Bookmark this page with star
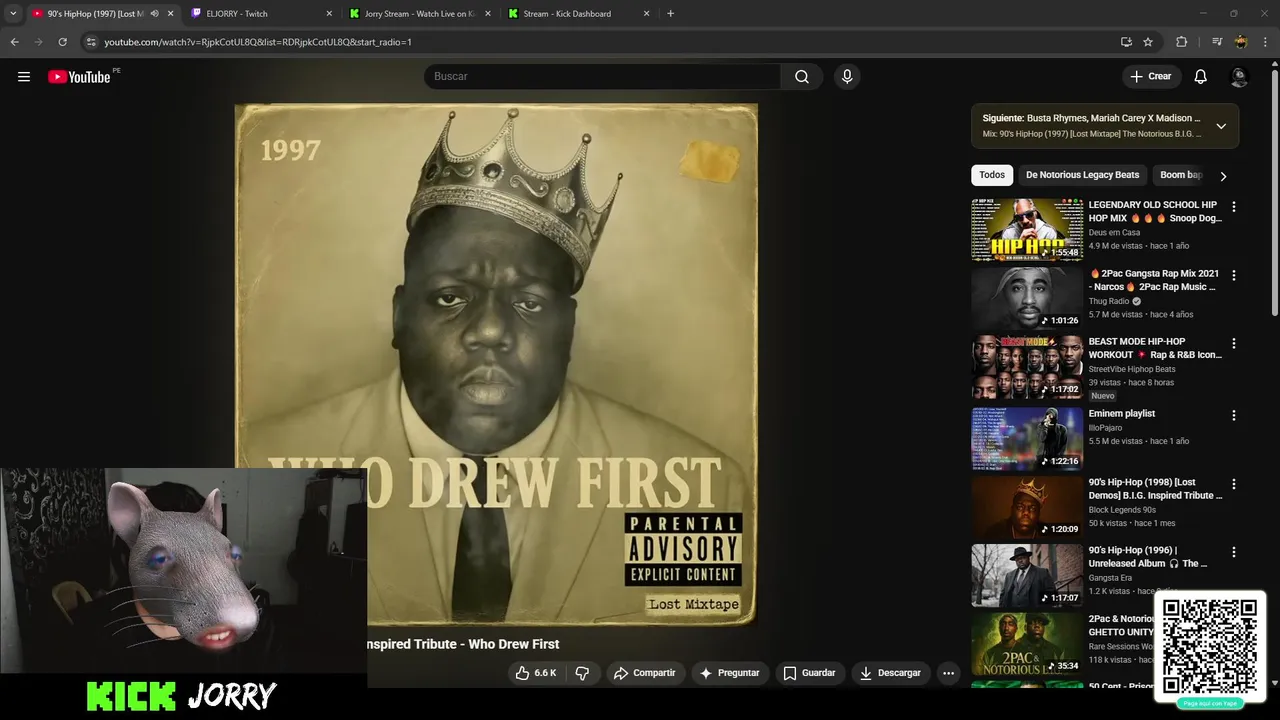Viewport: 1280px width, 720px height. (x=1148, y=42)
